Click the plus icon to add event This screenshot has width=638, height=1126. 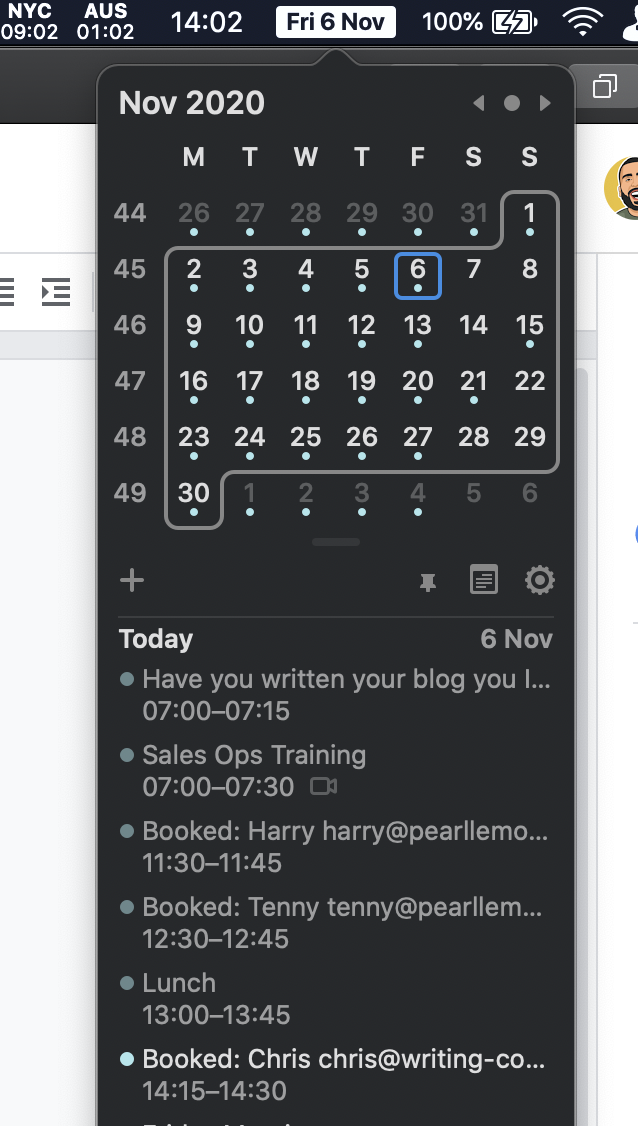click(x=132, y=580)
